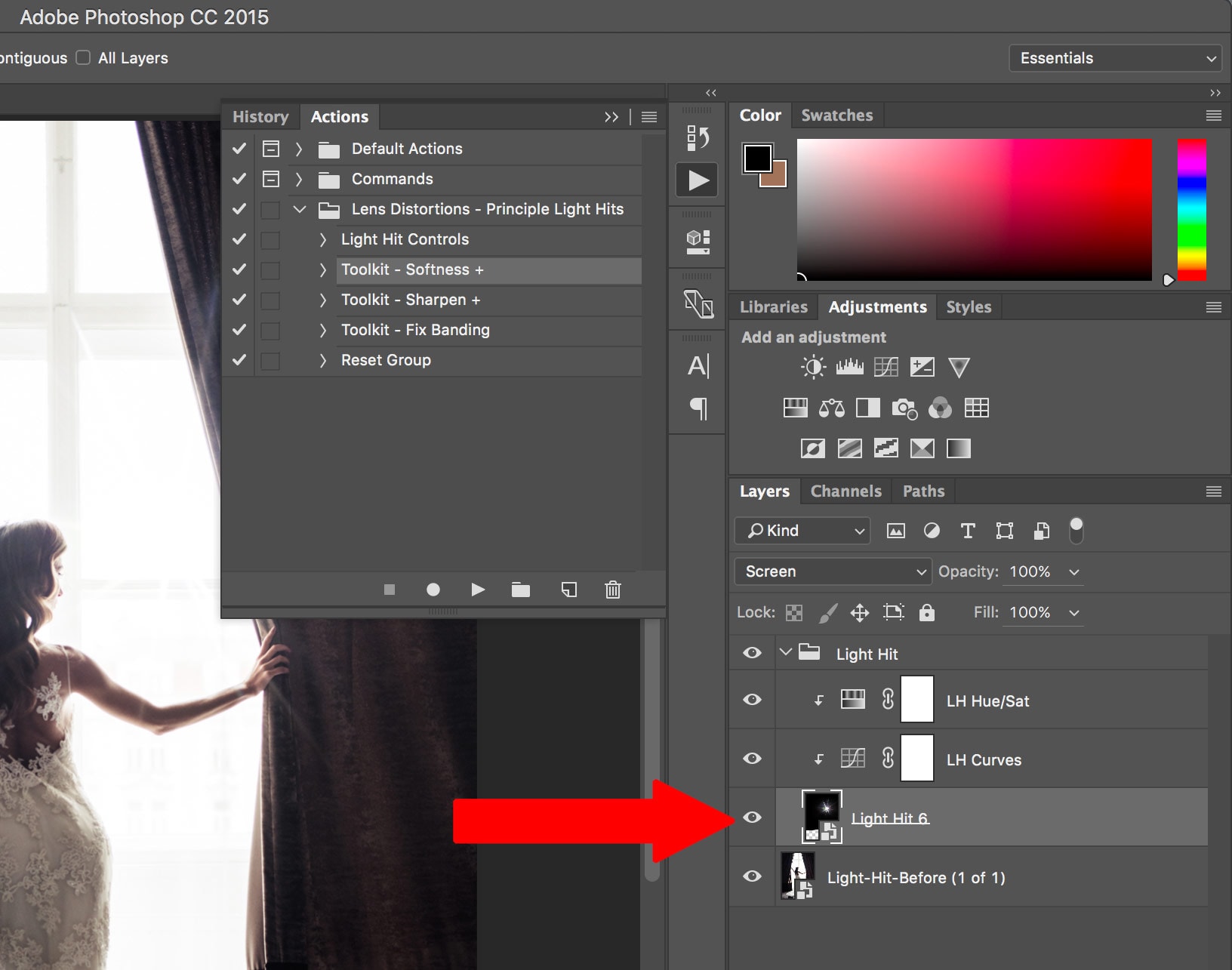Viewport: 1232px width, 970px height.
Task: Play the selected action
Action: tap(478, 590)
